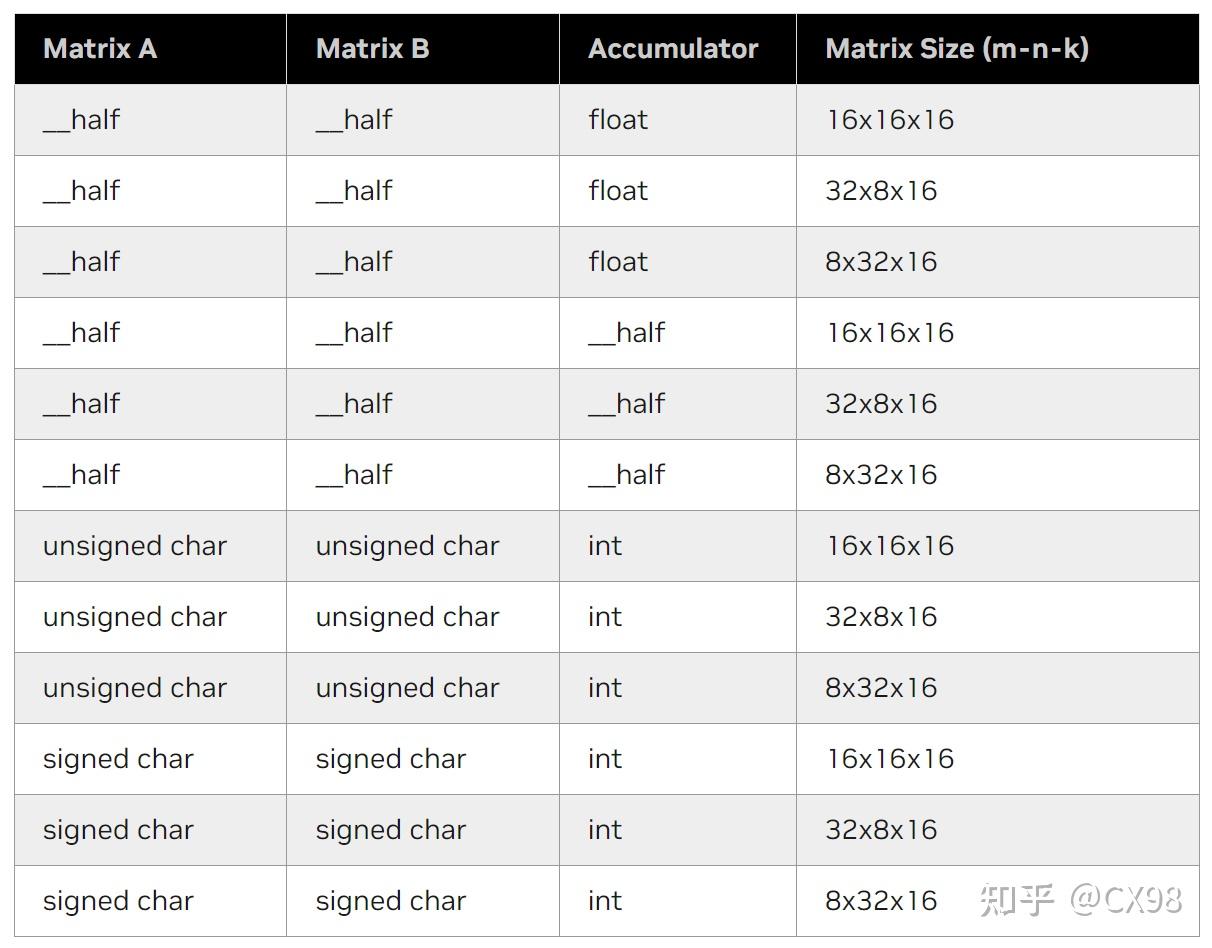1212x948 pixels.
Task: Click the second row's Matrix B __half cell
Action: pyautogui.click(x=354, y=191)
